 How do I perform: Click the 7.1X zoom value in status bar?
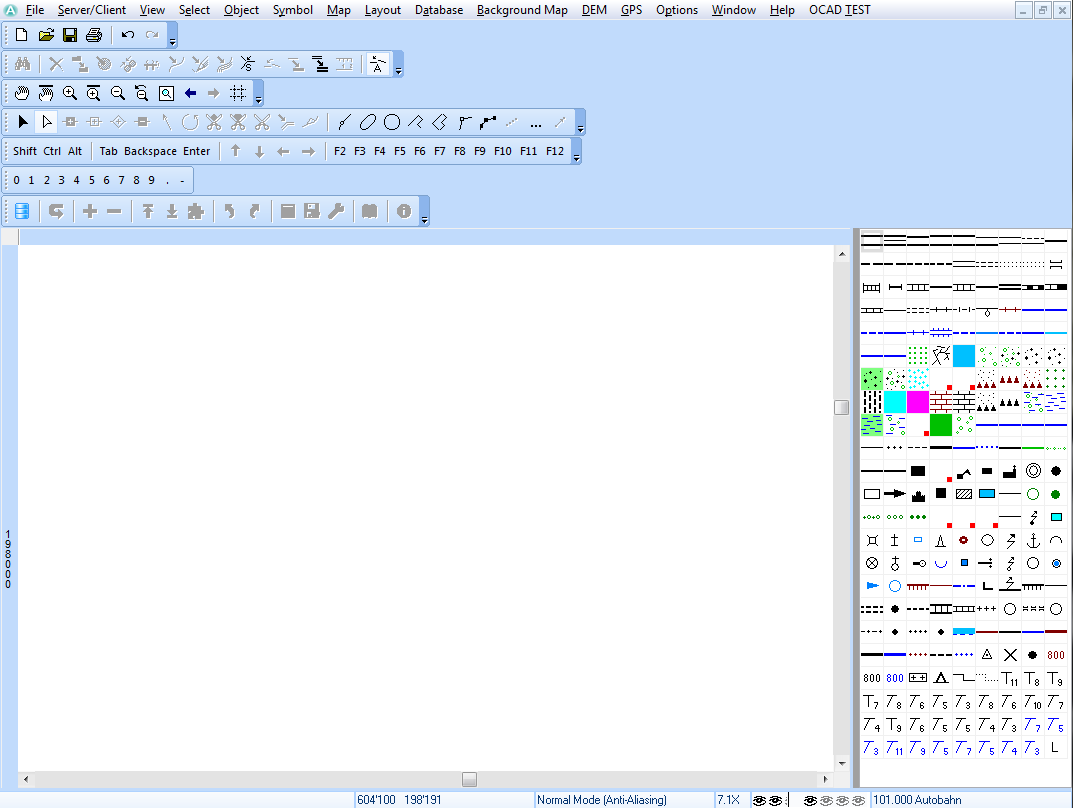point(728,800)
